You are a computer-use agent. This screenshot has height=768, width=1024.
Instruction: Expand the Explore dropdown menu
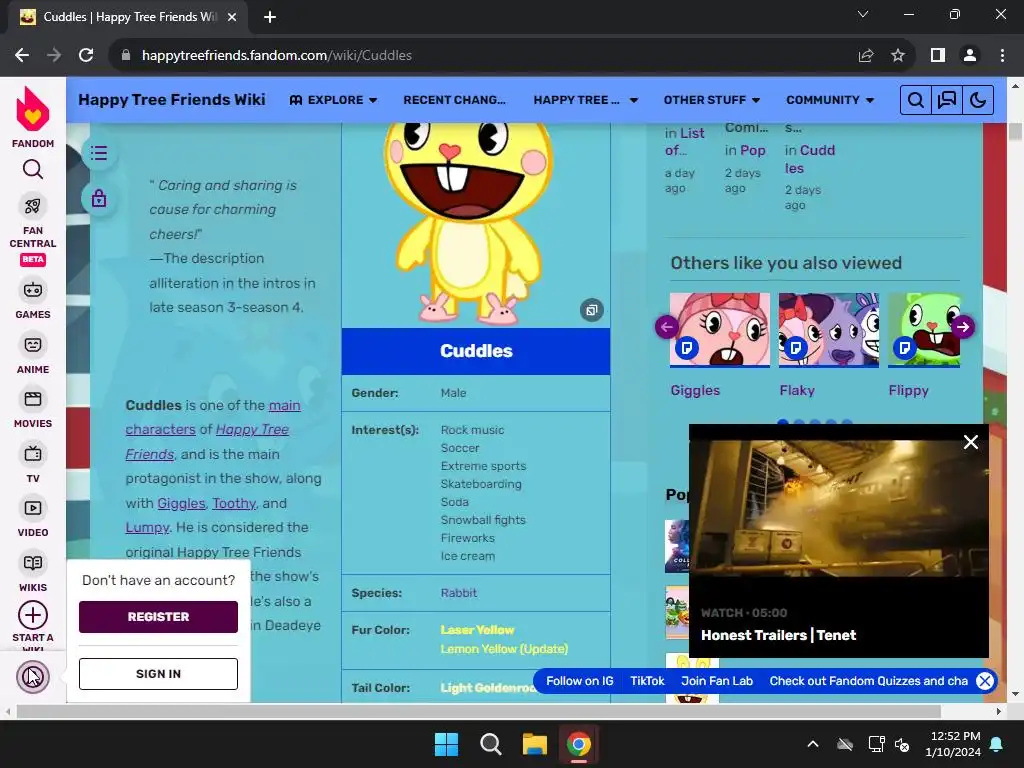click(334, 100)
